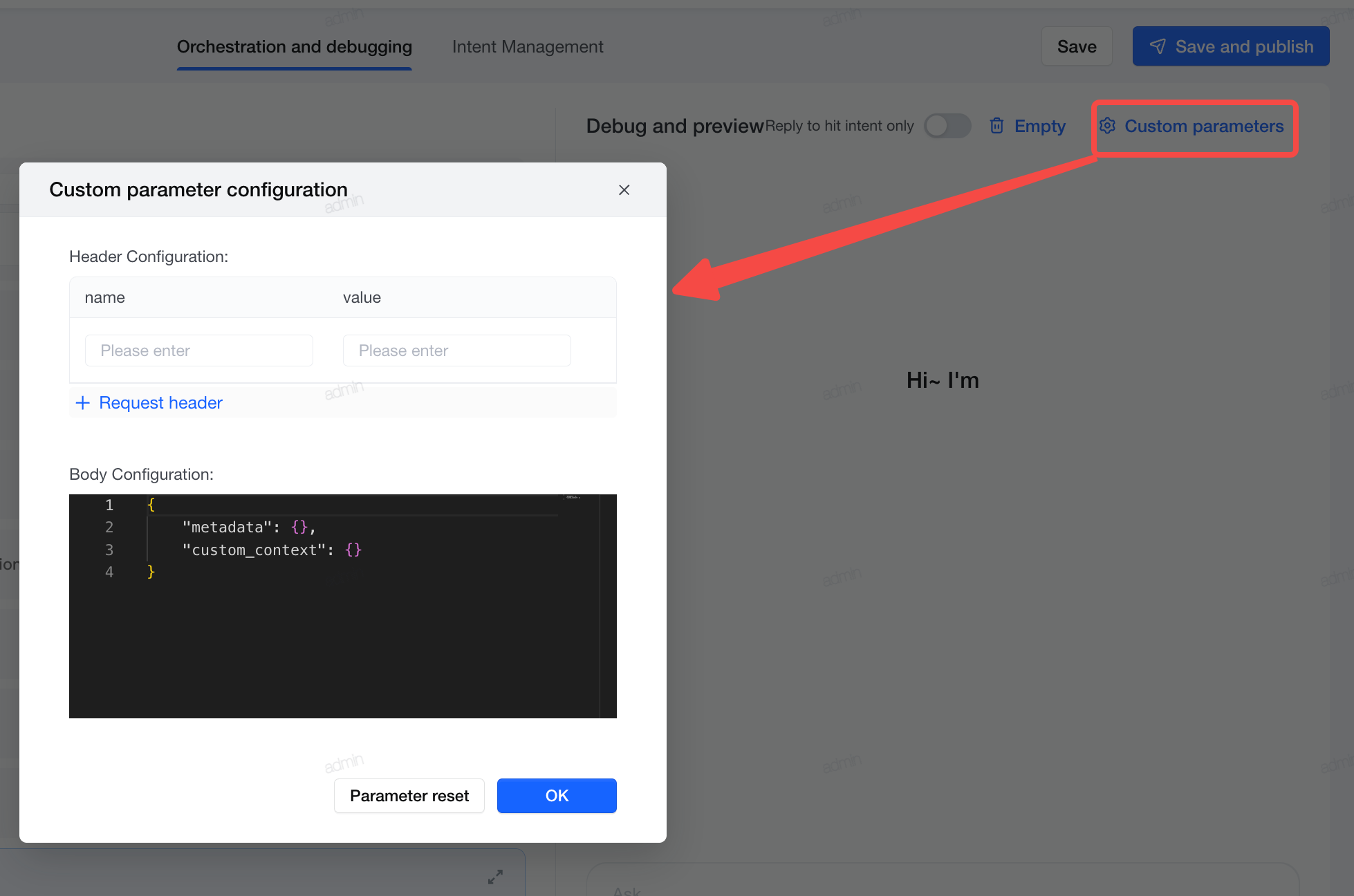Close the Custom parameter configuration dialog
The width and height of the screenshot is (1354, 896).
click(624, 189)
